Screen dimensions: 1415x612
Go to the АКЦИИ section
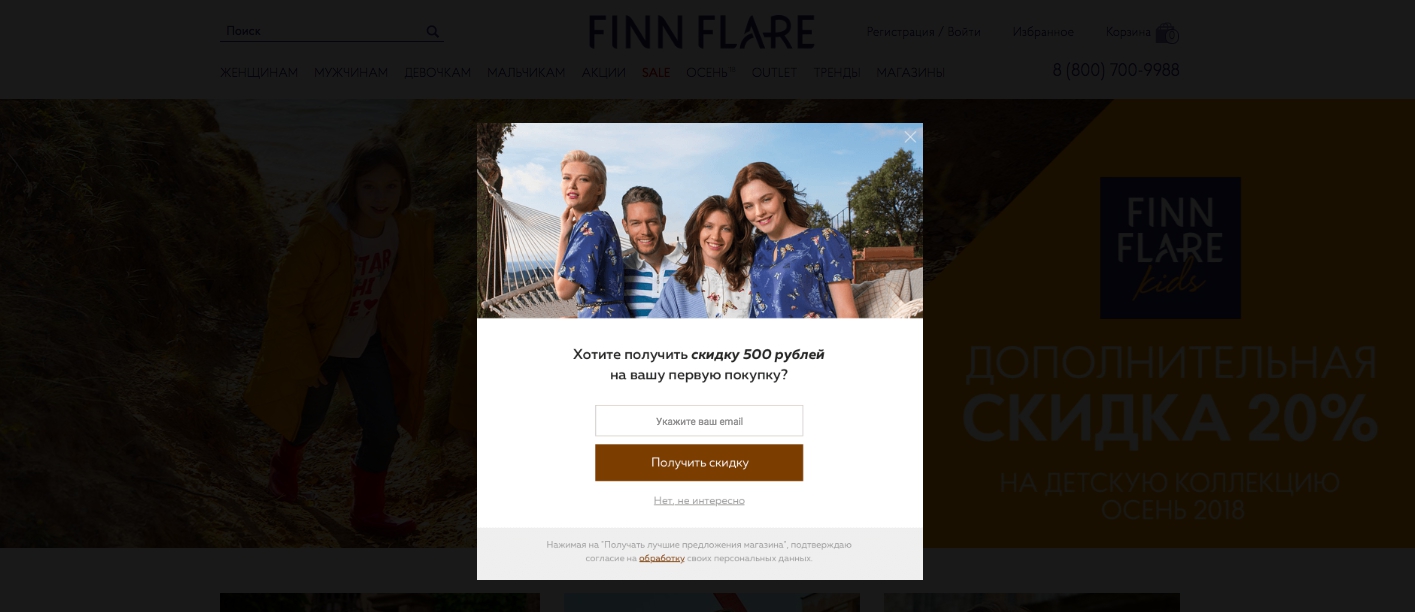603,73
